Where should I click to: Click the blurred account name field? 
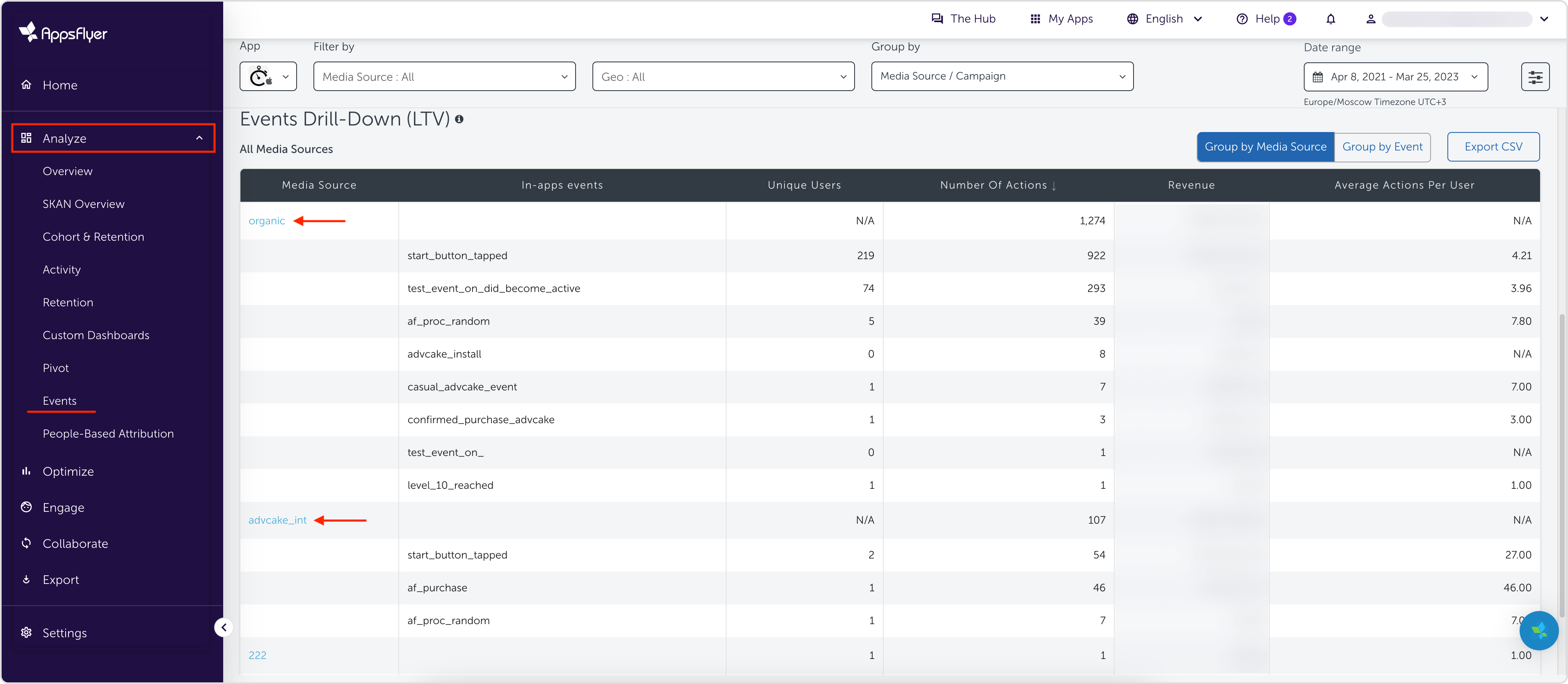(x=1457, y=19)
